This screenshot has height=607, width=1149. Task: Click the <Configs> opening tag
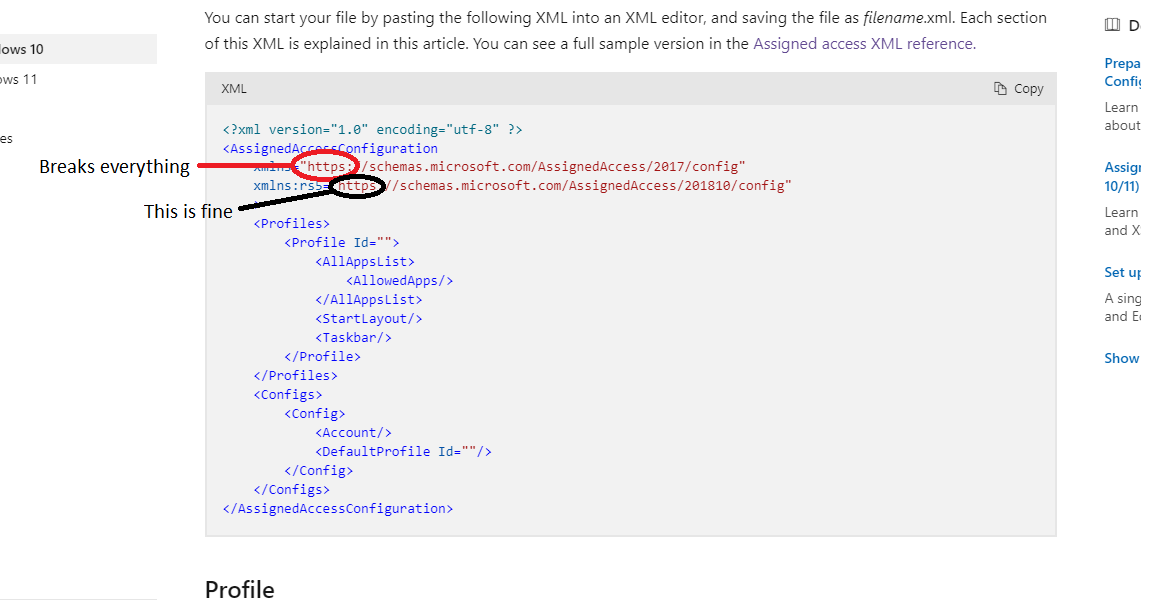point(288,395)
